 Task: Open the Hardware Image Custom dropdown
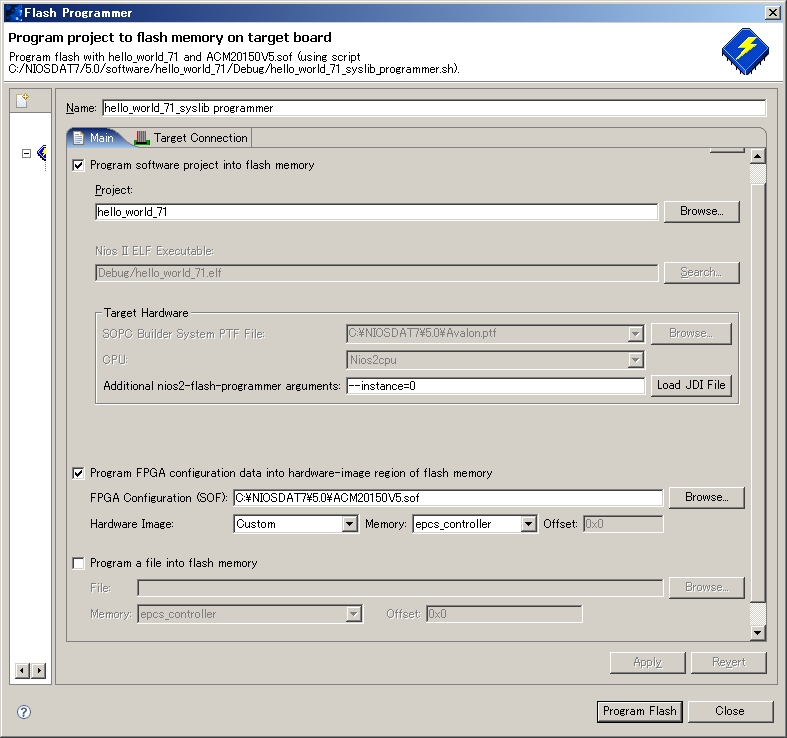349,524
